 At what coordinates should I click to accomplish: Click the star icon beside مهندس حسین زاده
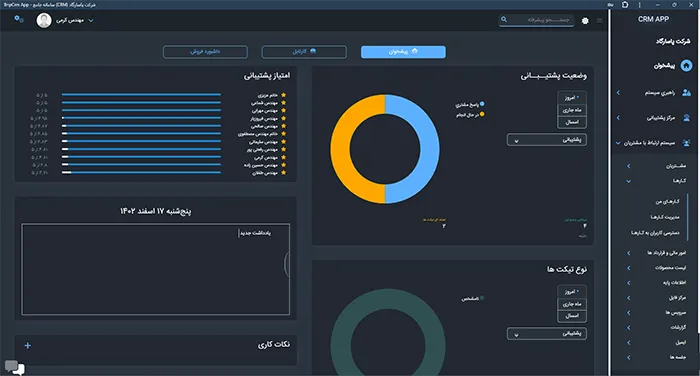[283, 165]
